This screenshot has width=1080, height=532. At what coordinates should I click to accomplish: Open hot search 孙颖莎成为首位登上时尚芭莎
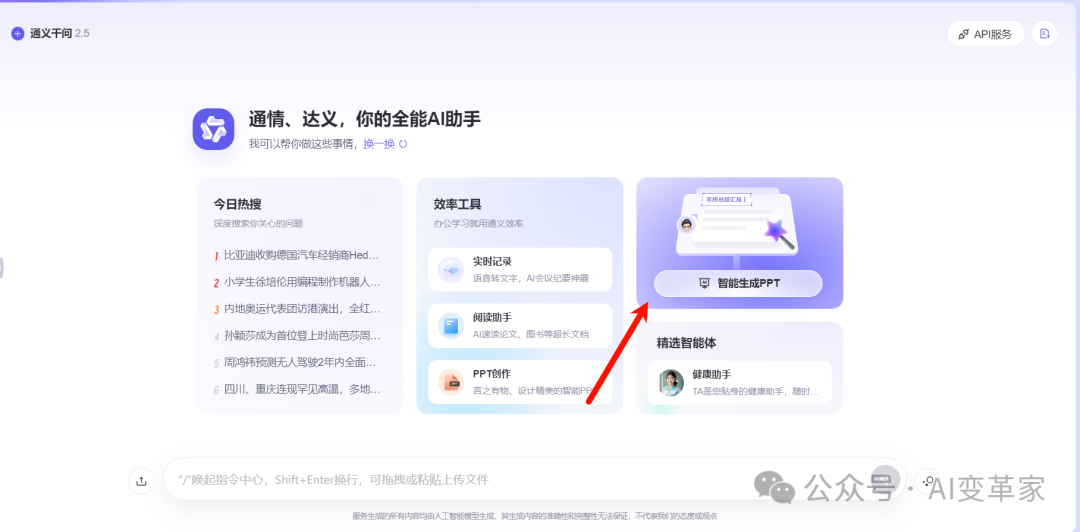pyautogui.click(x=297, y=336)
